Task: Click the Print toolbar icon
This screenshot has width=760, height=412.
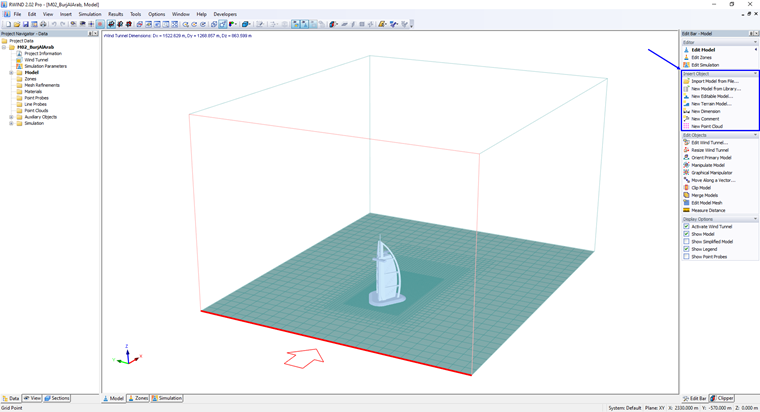Action: [x=43, y=24]
